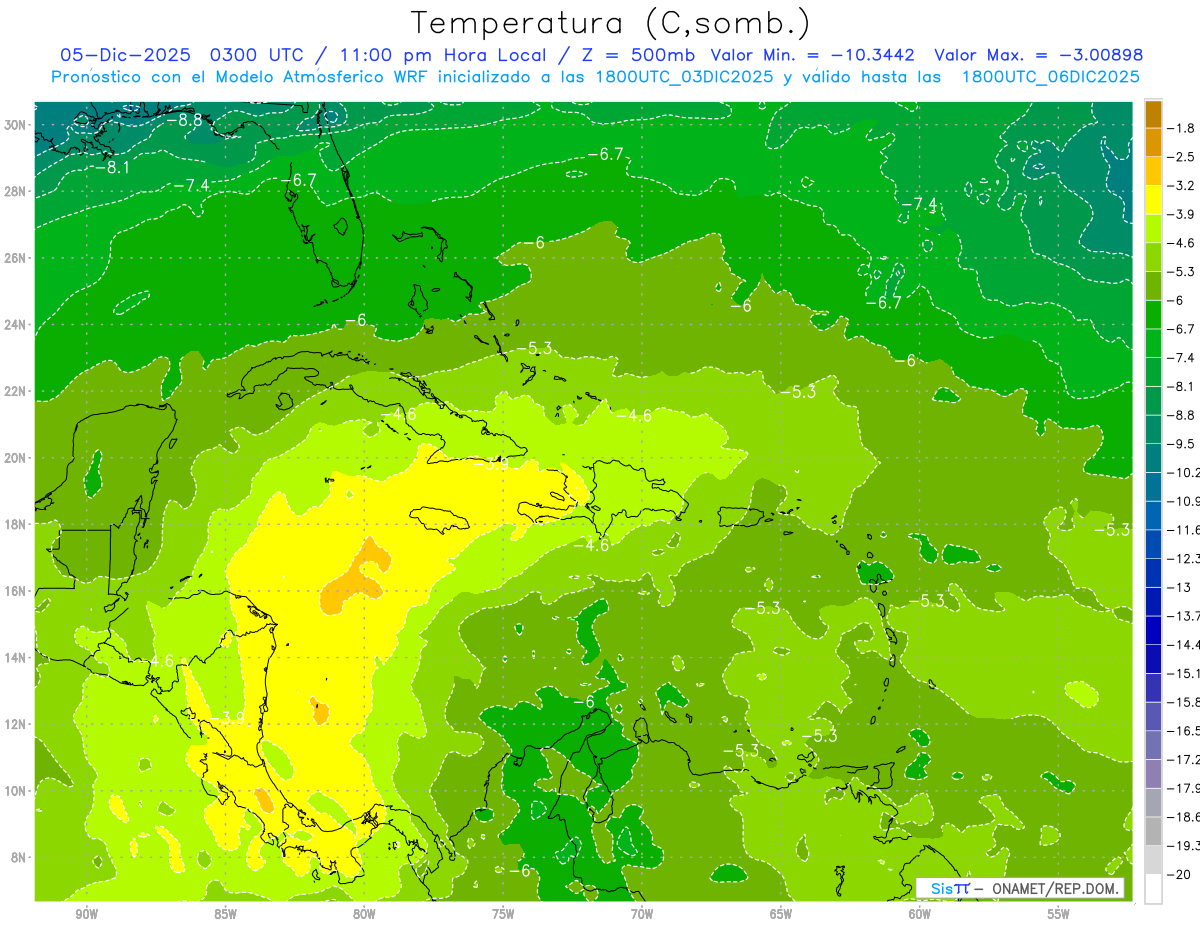Select valid-until time '1800UTC_06DIC2025'

coord(1050,77)
